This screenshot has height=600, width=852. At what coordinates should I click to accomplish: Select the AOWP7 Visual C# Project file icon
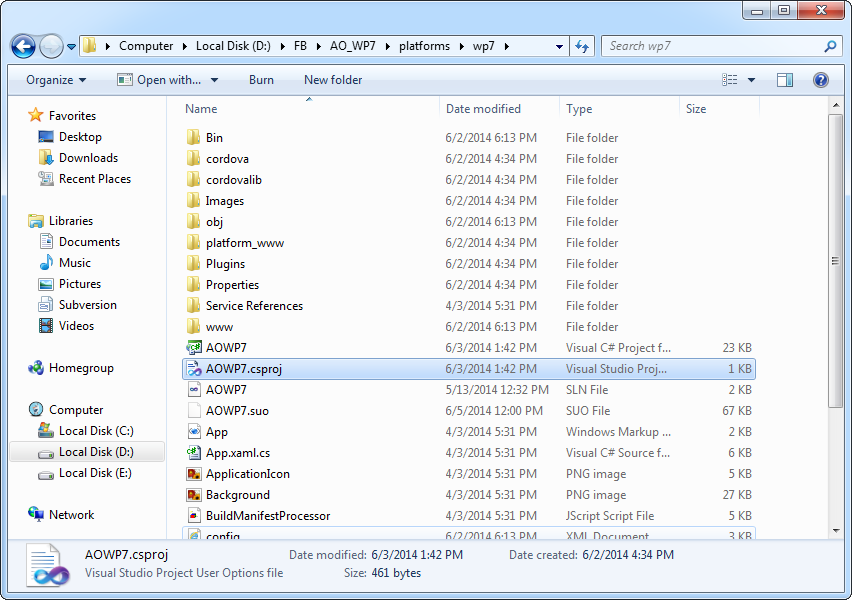pos(194,348)
